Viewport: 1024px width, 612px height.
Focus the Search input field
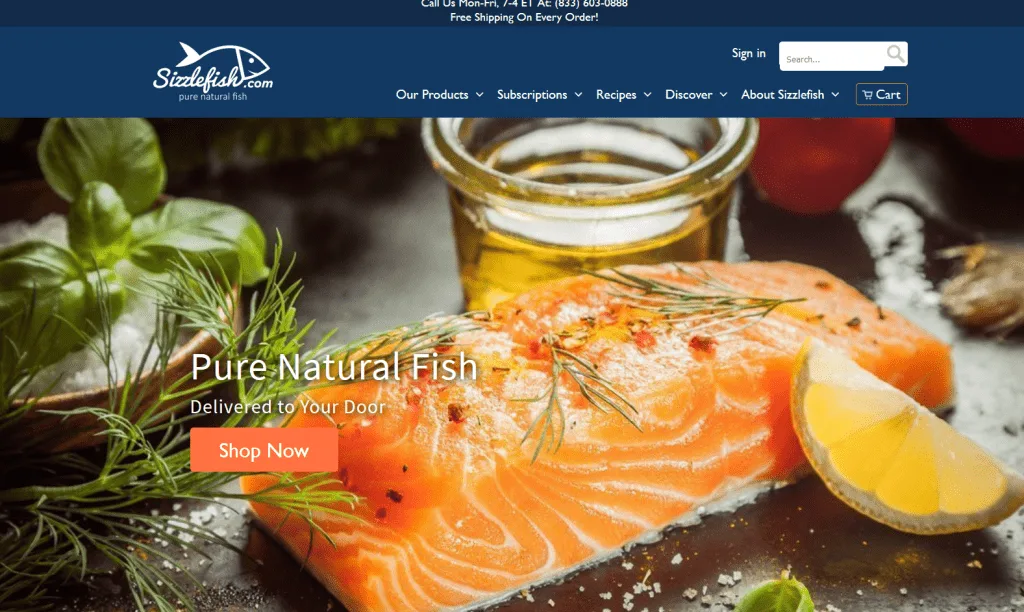coord(831,58)
